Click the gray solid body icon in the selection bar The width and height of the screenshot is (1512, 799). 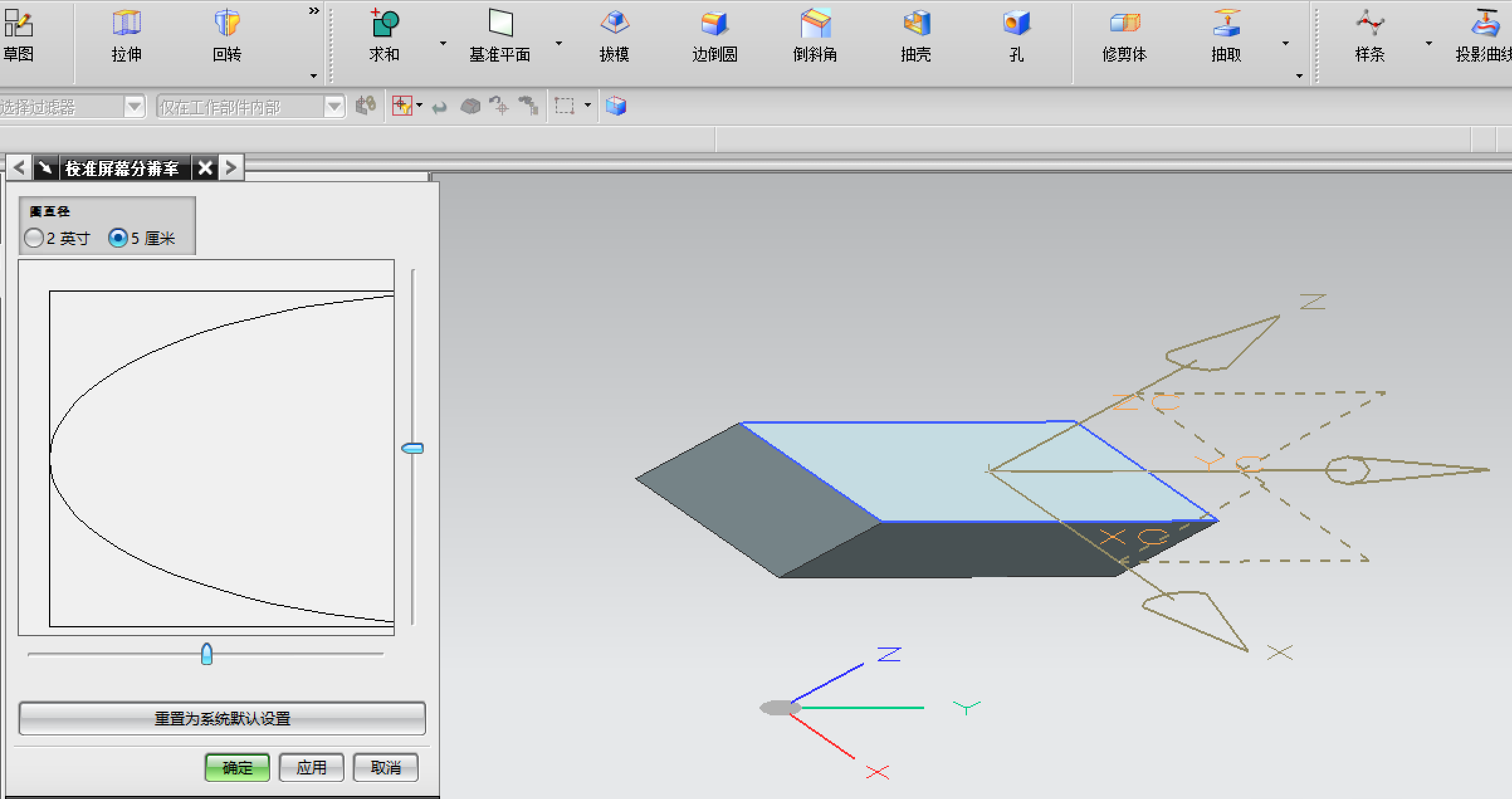pos(470,106)
